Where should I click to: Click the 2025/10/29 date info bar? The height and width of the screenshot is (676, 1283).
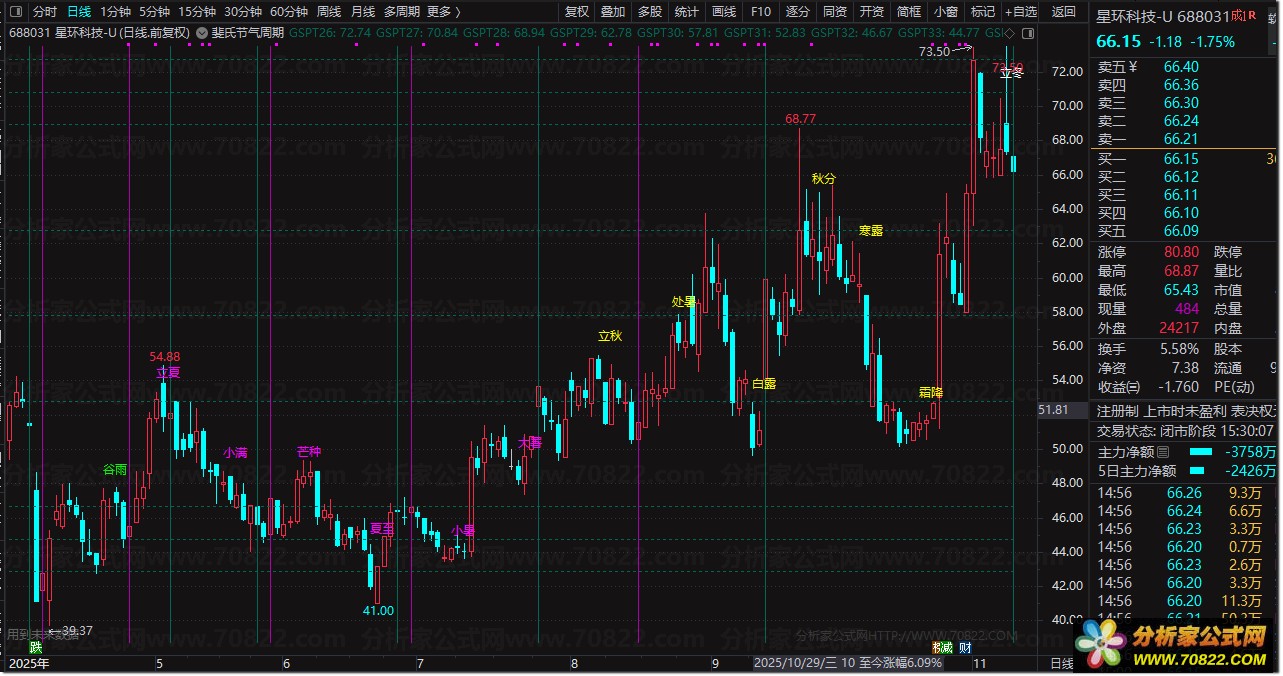coord(847,663)
